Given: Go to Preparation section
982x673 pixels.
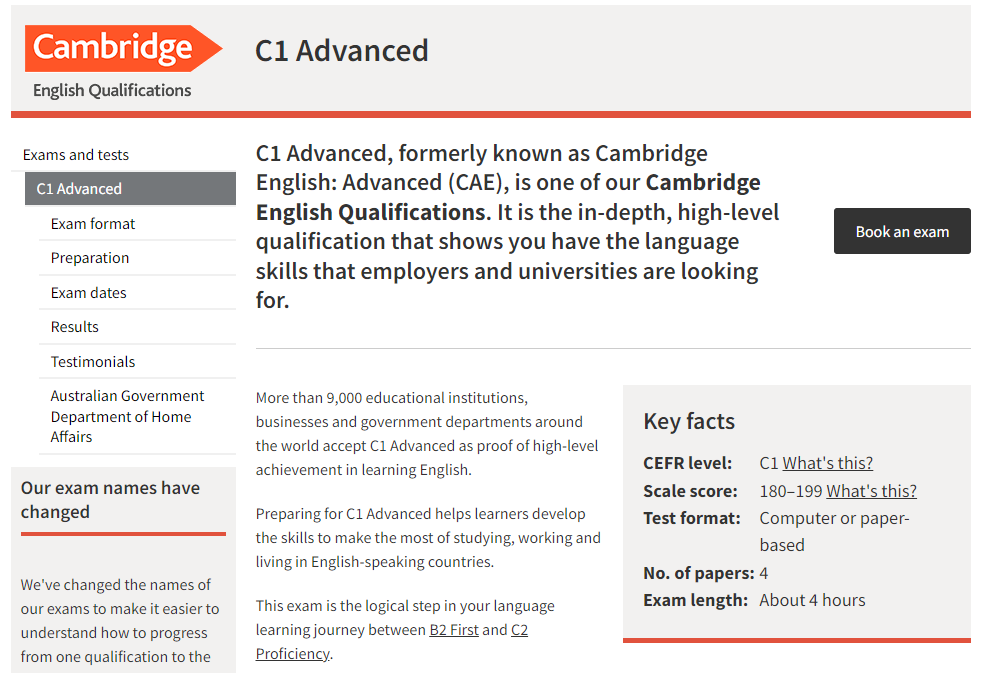Looking at the screenshot, I should (x=90, y=258).
